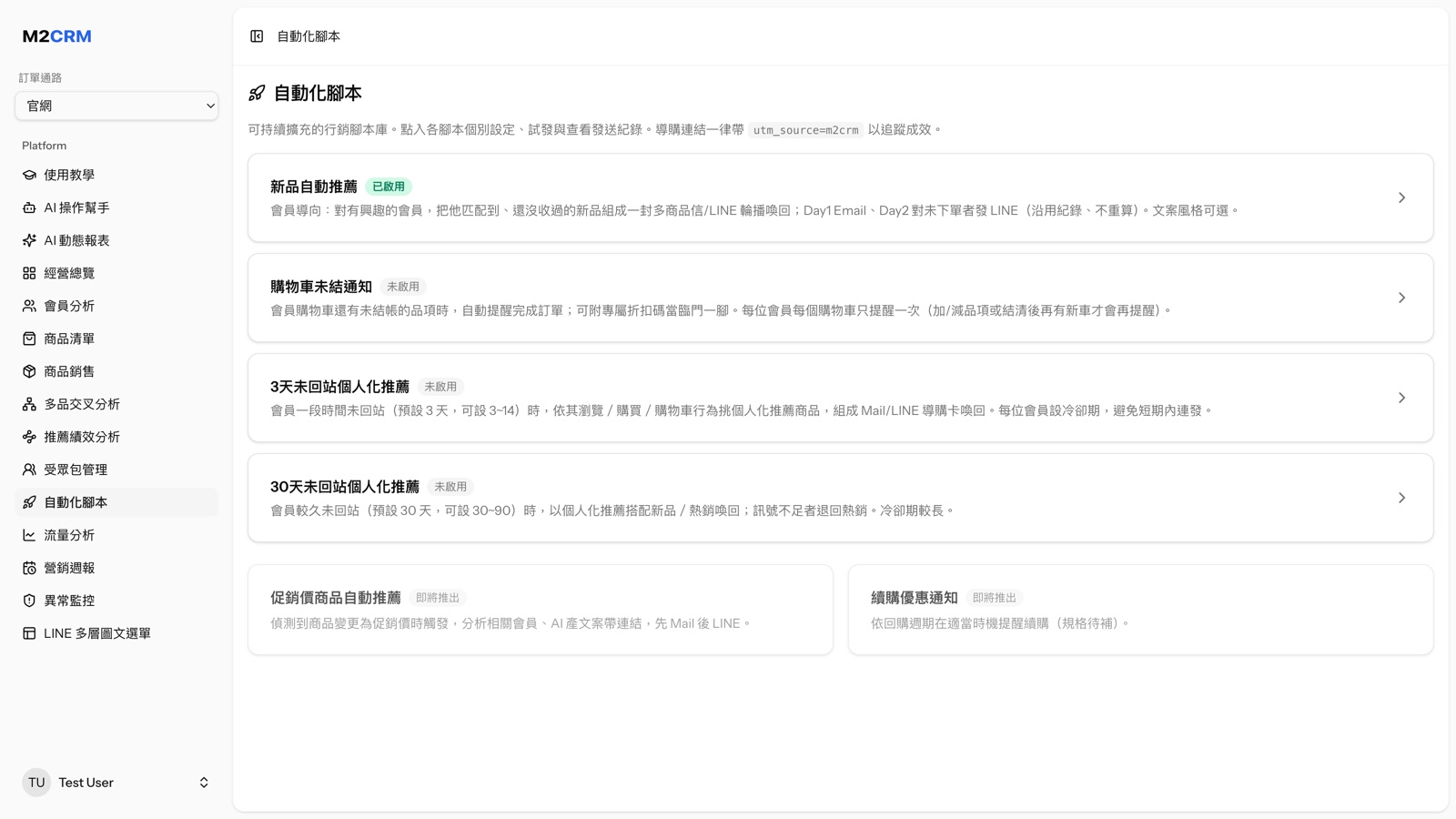Click the AI 動態報表 sparkle icon
1456x819 pixels.
click(x=29, y=240)
